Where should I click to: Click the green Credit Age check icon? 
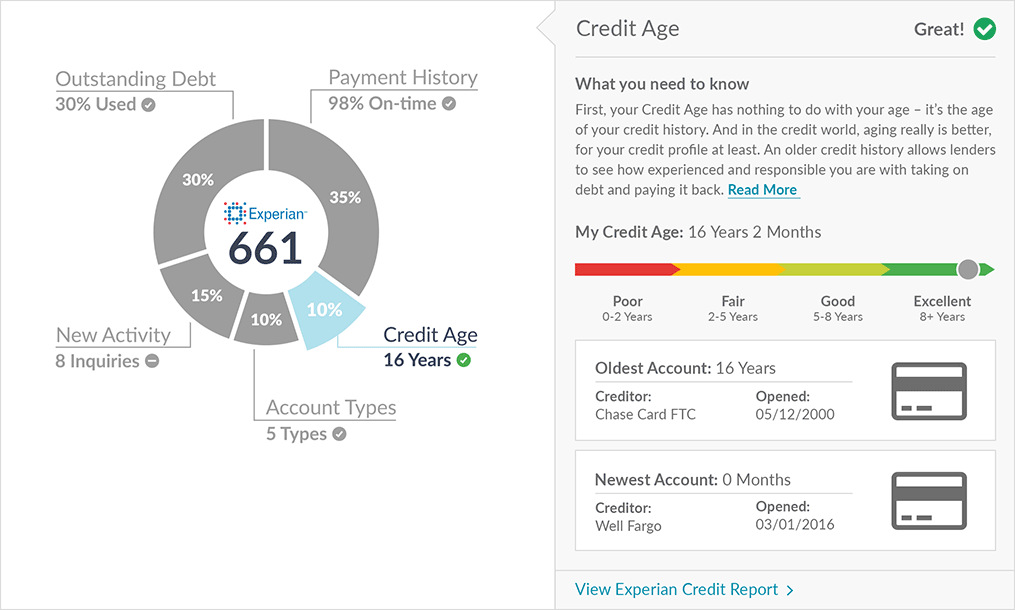click(x=463, y=360)
